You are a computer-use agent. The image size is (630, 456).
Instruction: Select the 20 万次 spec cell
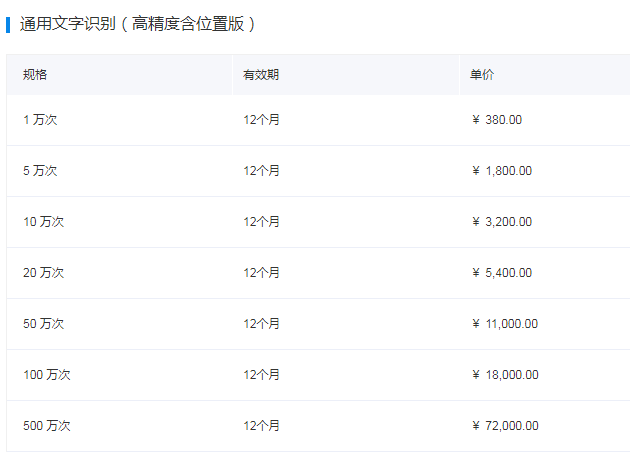tap(43, 273)
